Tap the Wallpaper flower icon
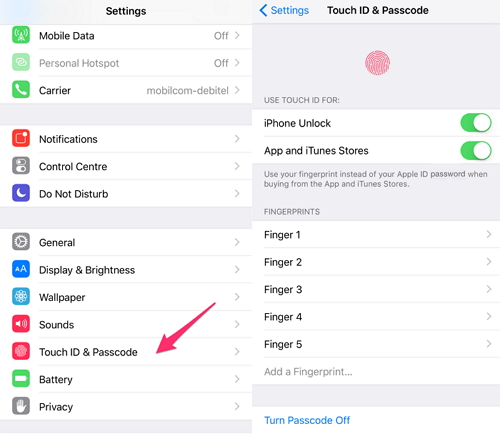This screenshot has height=434, width=500. (21, 296)
